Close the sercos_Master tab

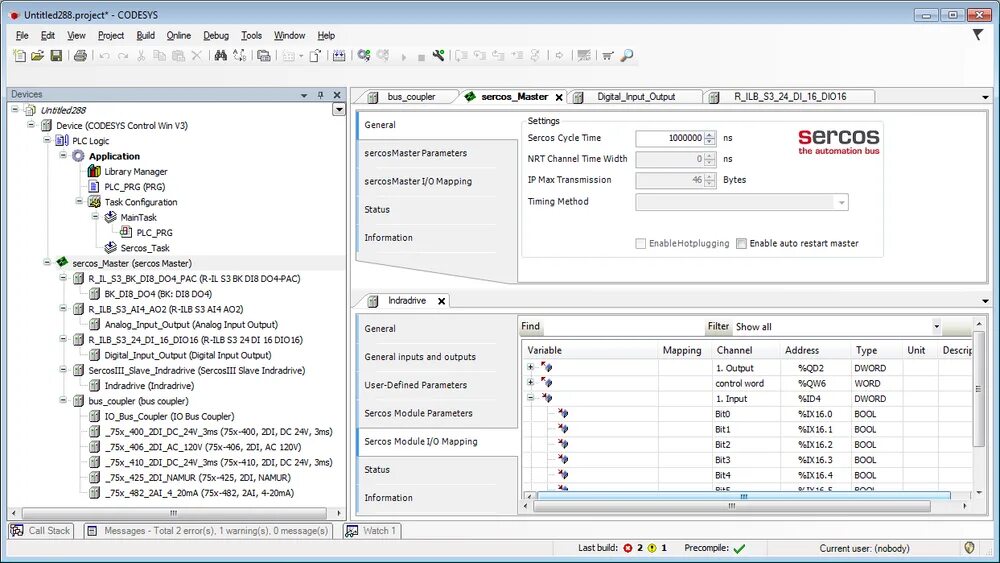(x=559, y=98)
